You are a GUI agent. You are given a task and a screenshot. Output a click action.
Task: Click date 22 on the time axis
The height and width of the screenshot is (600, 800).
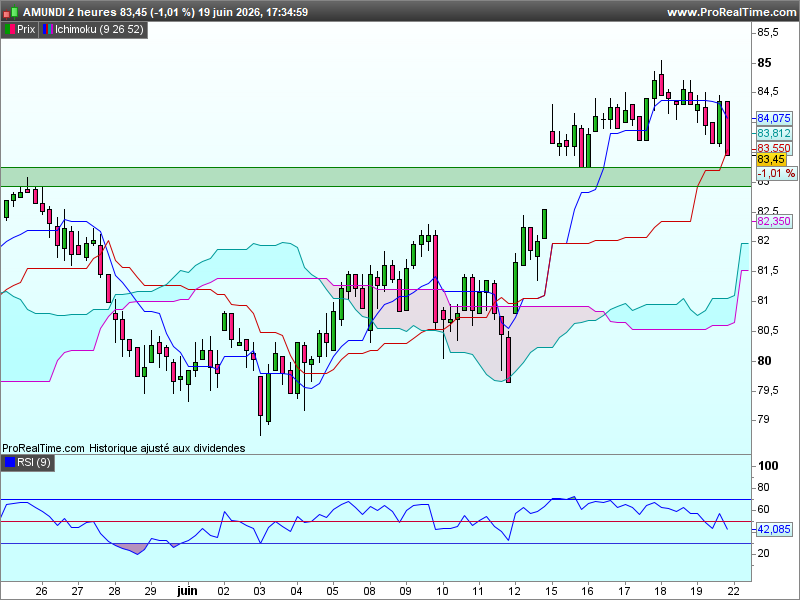pyautogui.click(x=734, y=591)
